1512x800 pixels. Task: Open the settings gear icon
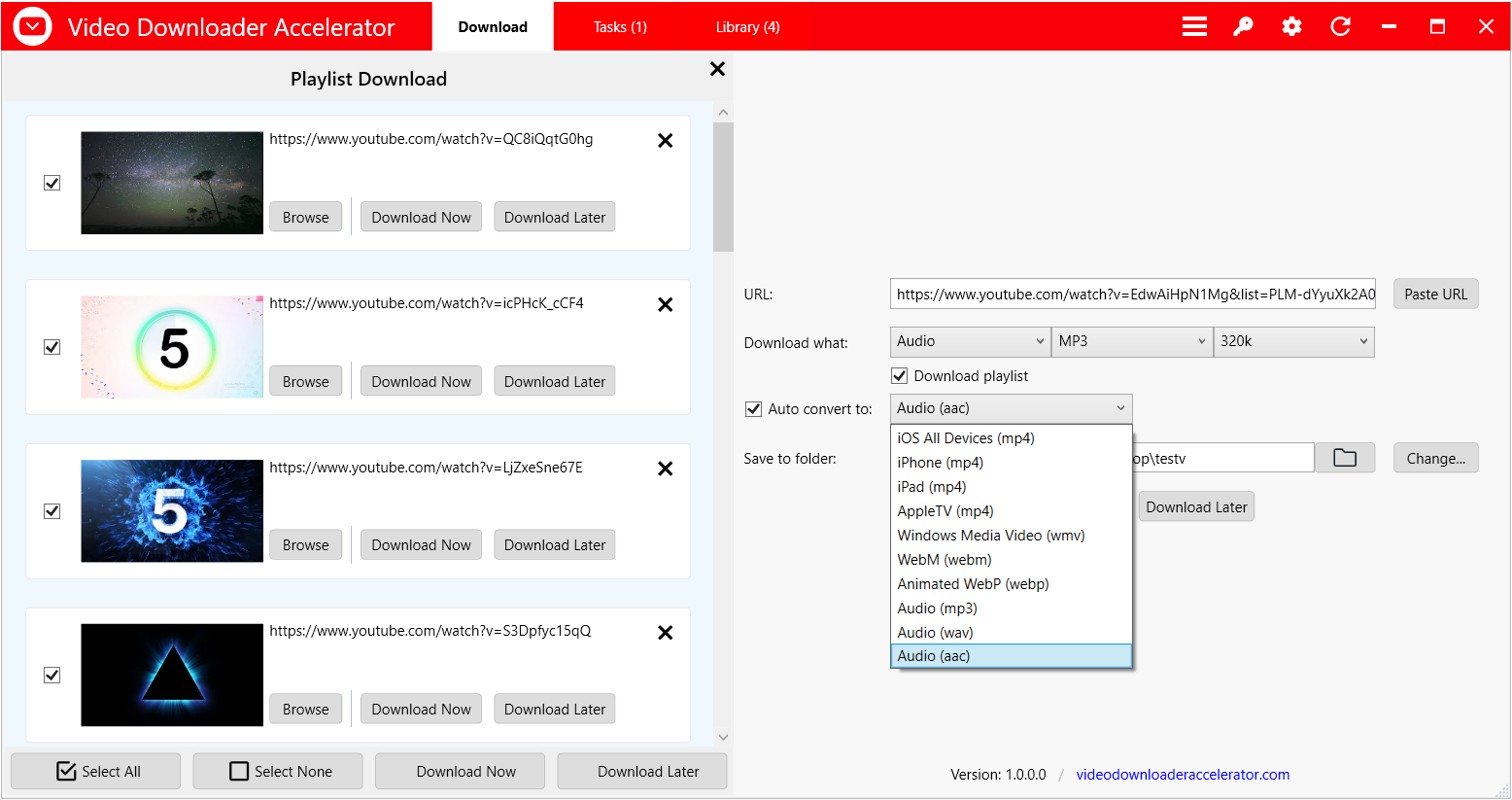(x=1291, y=26)
